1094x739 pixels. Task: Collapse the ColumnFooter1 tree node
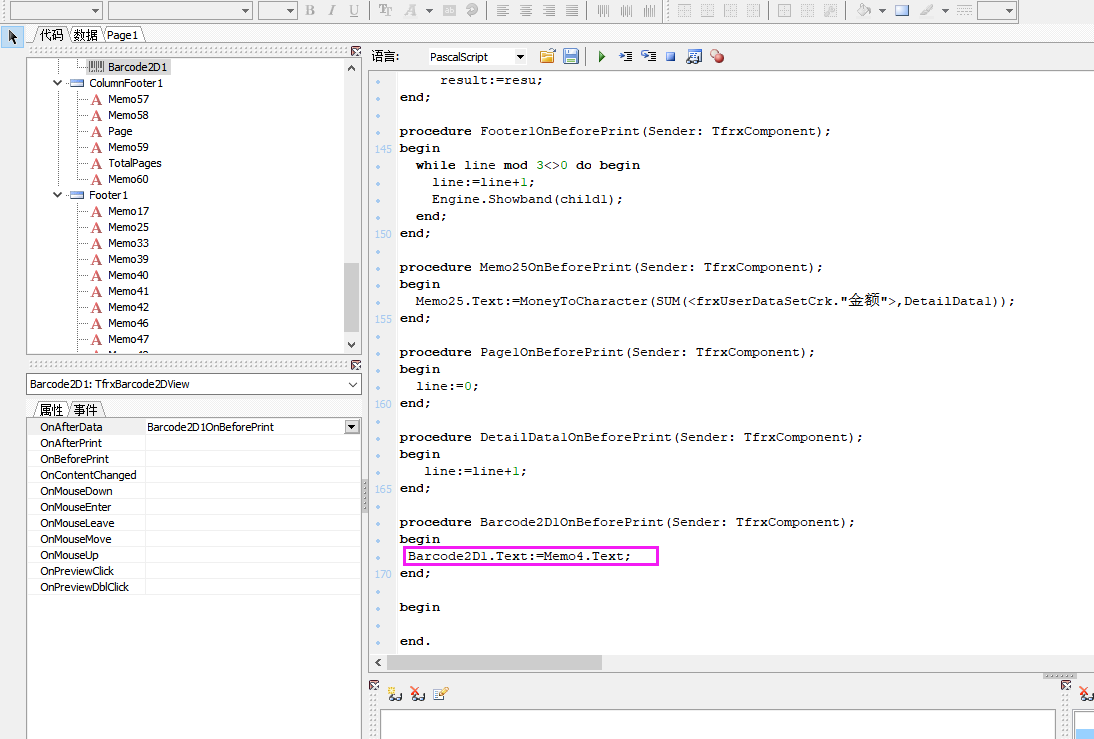point(57,83)
